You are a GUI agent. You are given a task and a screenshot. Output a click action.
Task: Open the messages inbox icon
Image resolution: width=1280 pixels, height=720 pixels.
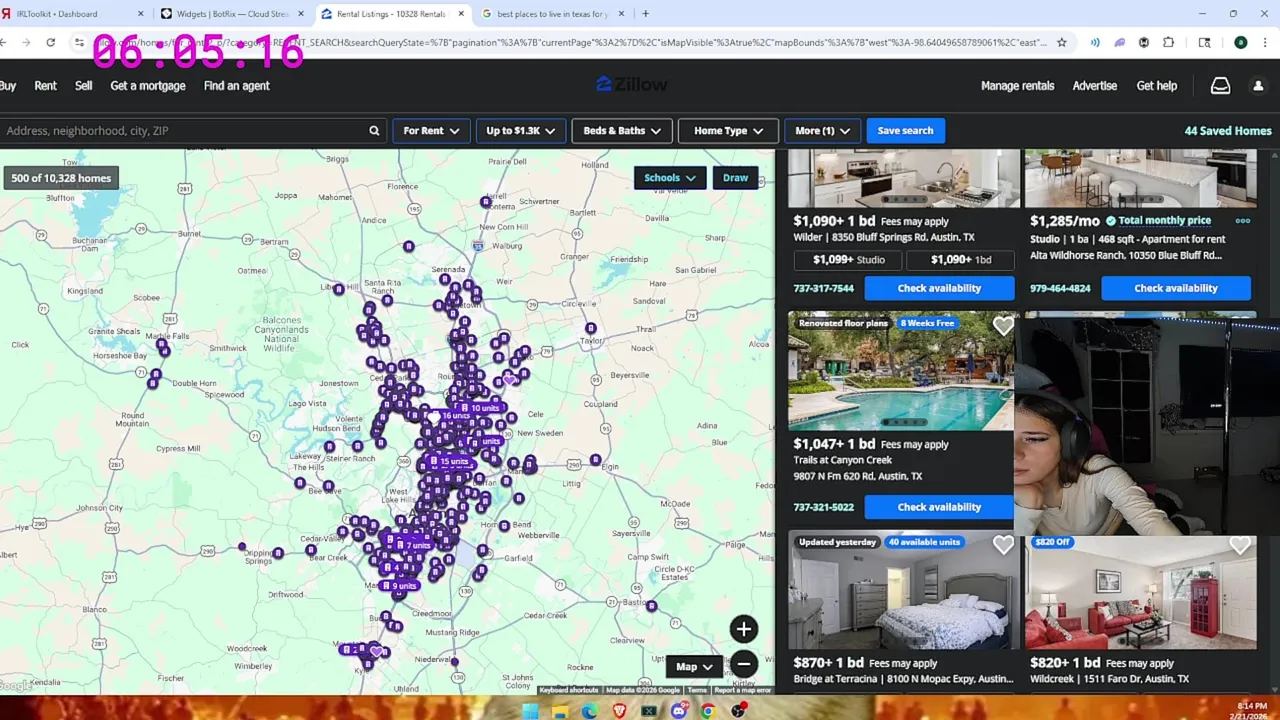1220,86
